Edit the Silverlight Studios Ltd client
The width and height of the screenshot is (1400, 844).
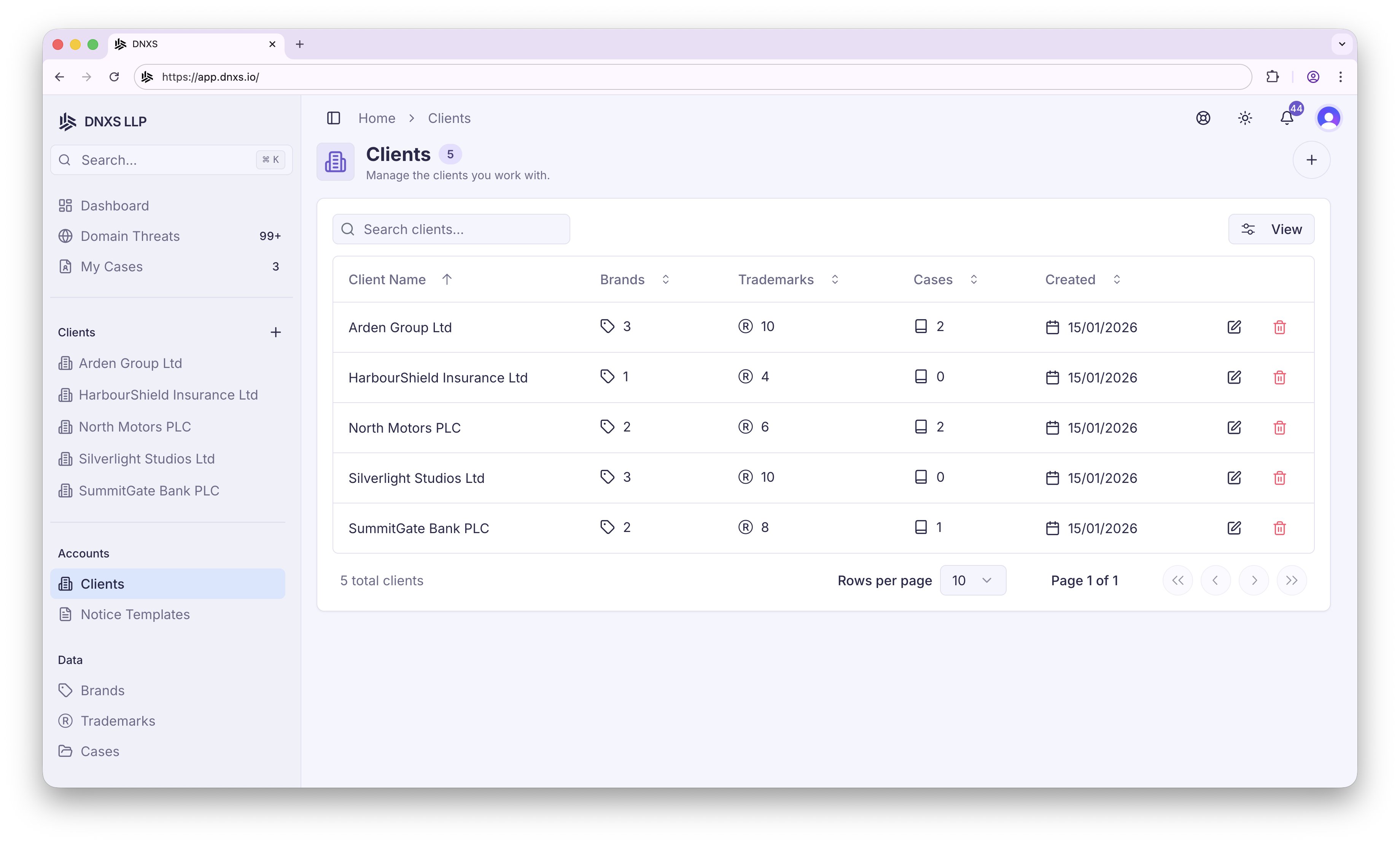[1233, 478]
